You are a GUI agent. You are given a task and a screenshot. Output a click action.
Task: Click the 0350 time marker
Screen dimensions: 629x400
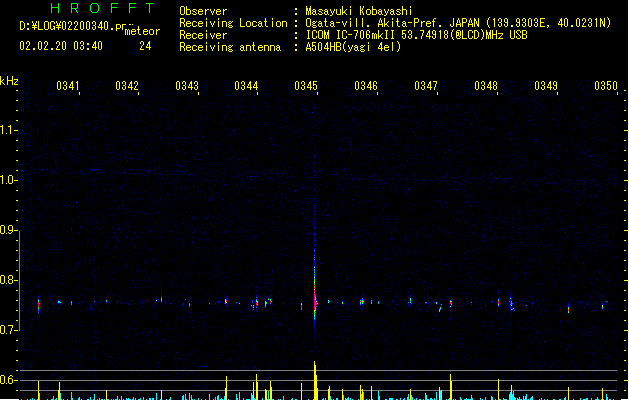click(606, 86)
